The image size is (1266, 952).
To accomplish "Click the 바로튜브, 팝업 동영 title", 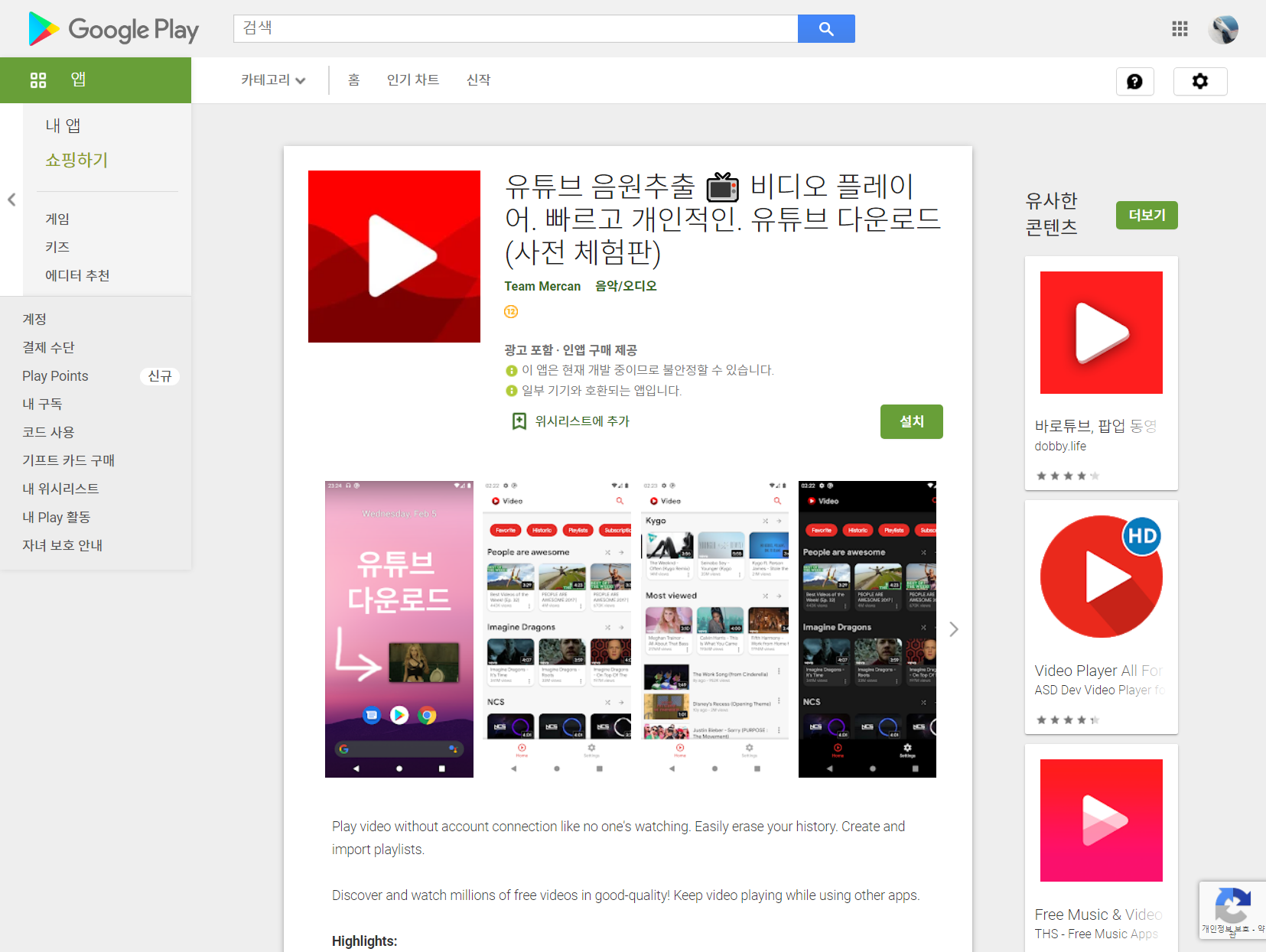I will pyautogui.click(x=1095, y=426).
